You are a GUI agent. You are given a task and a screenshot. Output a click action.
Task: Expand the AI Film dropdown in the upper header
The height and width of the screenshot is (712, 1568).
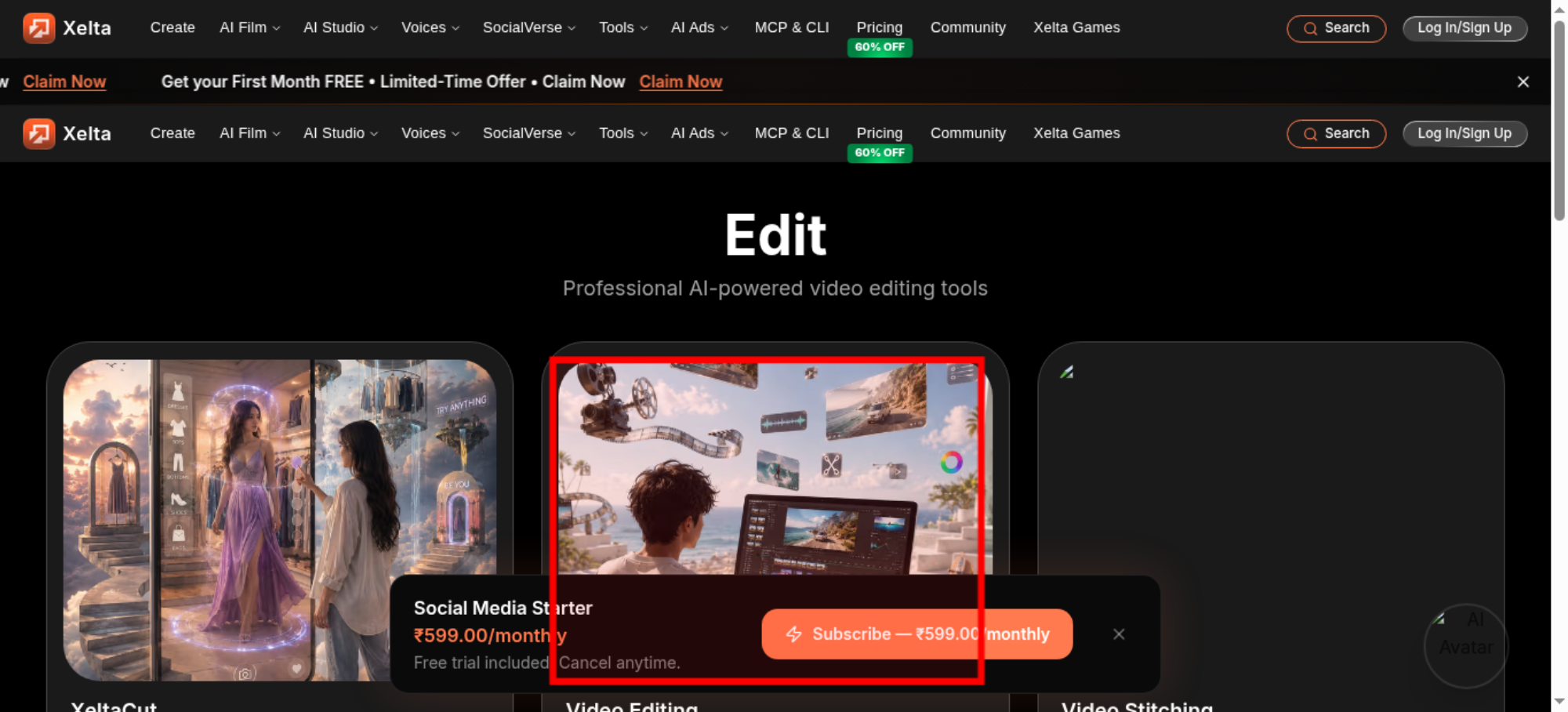tap(250, 27)
